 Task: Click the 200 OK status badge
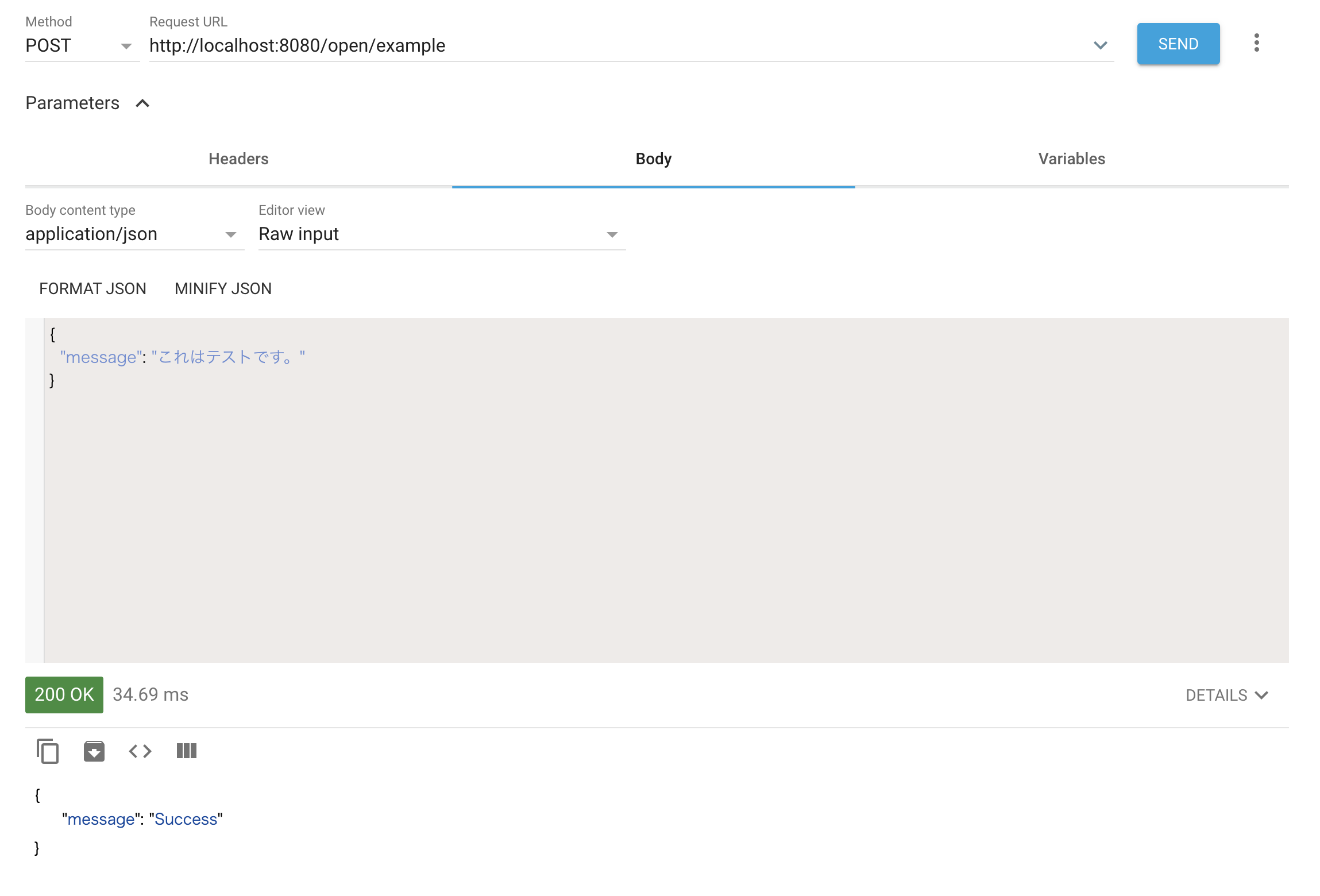pyautogui.click(x=64, y=695)
